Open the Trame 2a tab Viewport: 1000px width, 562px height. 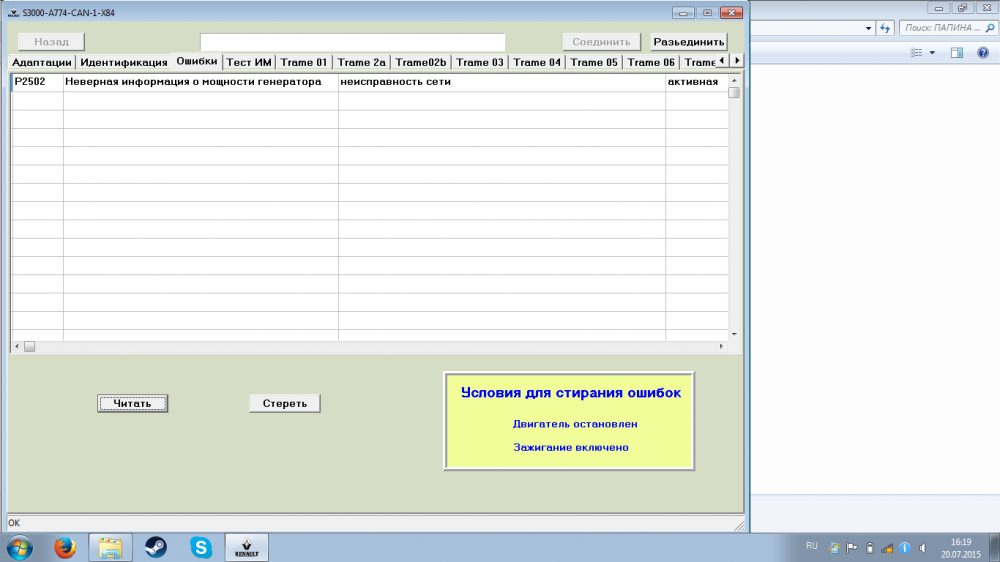coord(362,62)
